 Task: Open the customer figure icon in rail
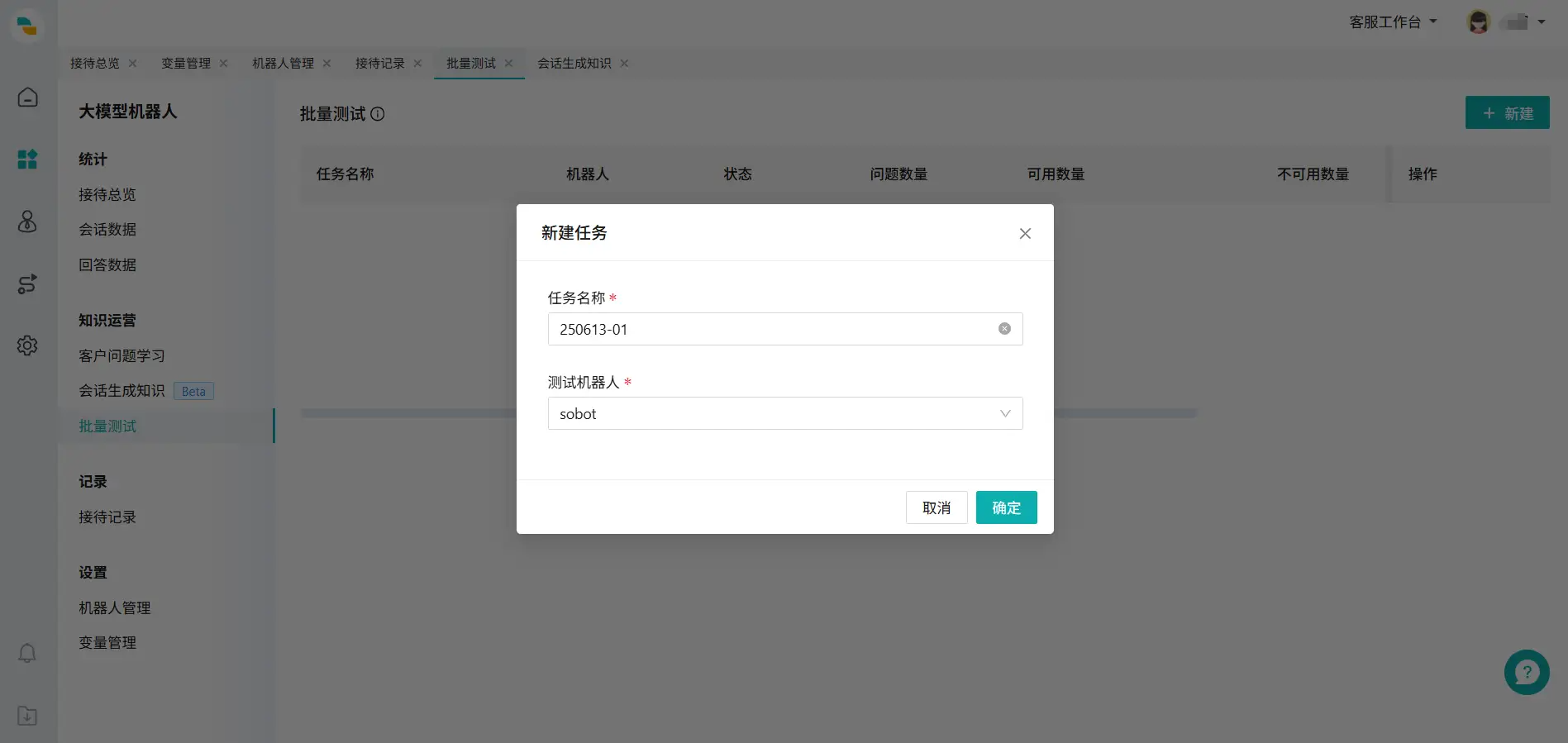click(x=27, y=221)
